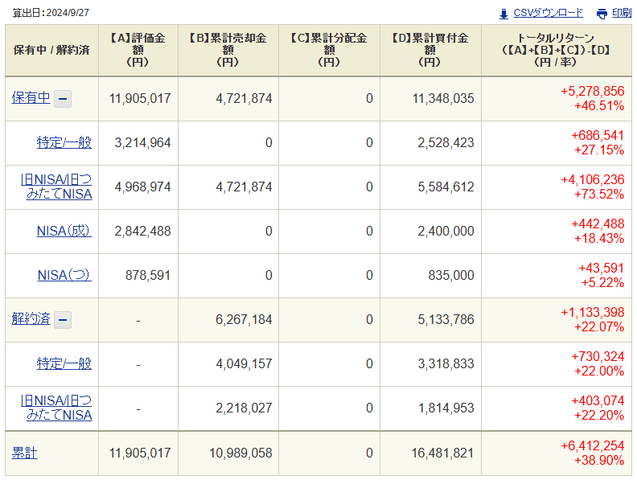Screen dimensions: 637x480
Task: Click the printer icon
Action: (602, 13)
